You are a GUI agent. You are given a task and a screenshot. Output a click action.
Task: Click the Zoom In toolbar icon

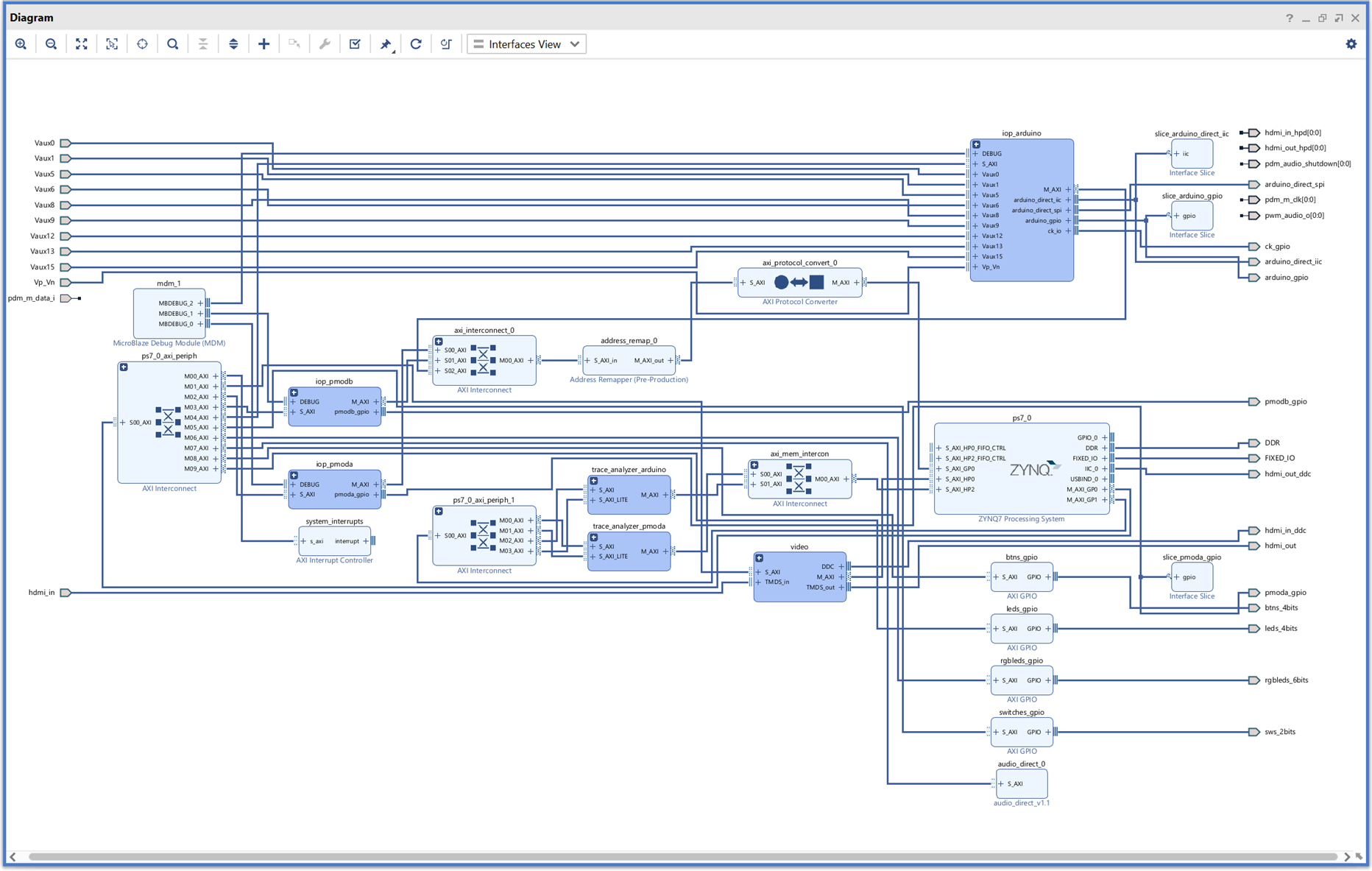point(21,44)
